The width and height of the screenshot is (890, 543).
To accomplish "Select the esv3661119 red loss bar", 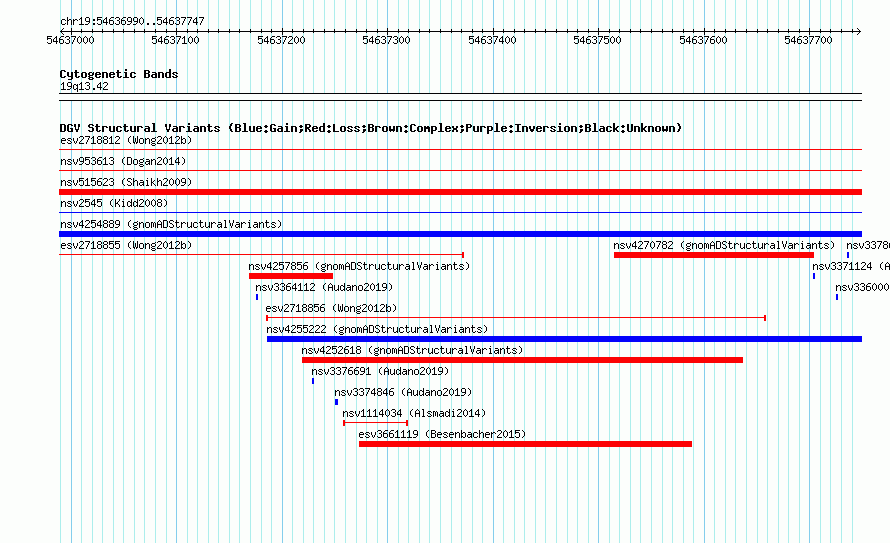I will coord(525,444).
